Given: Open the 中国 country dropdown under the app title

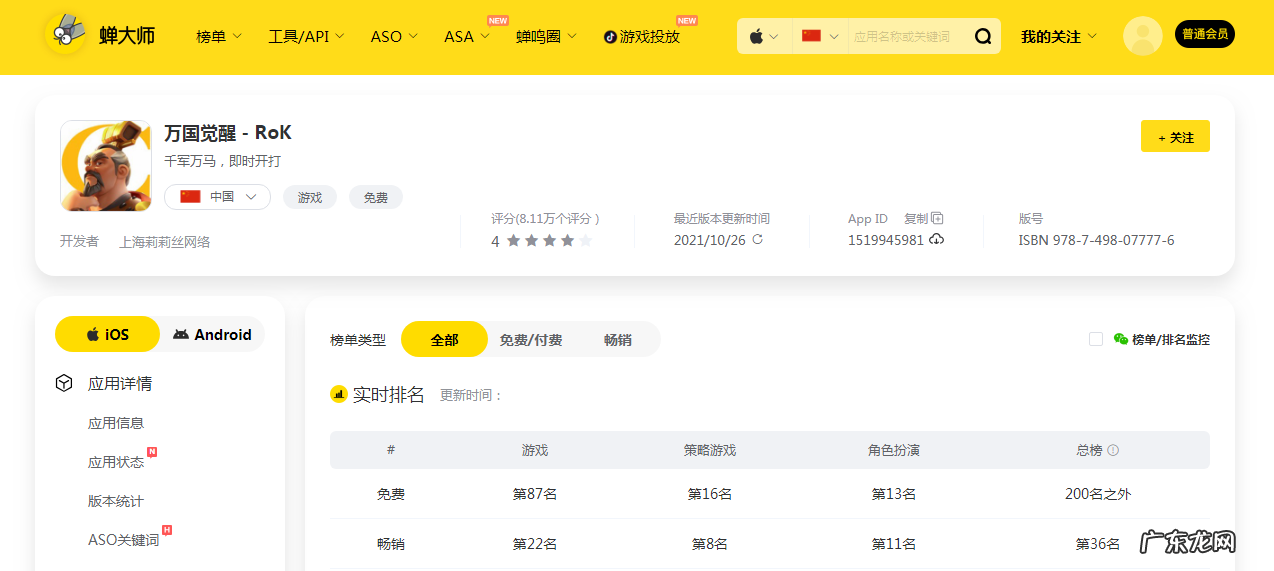Looking at the screenshot, I should [217, 197].
